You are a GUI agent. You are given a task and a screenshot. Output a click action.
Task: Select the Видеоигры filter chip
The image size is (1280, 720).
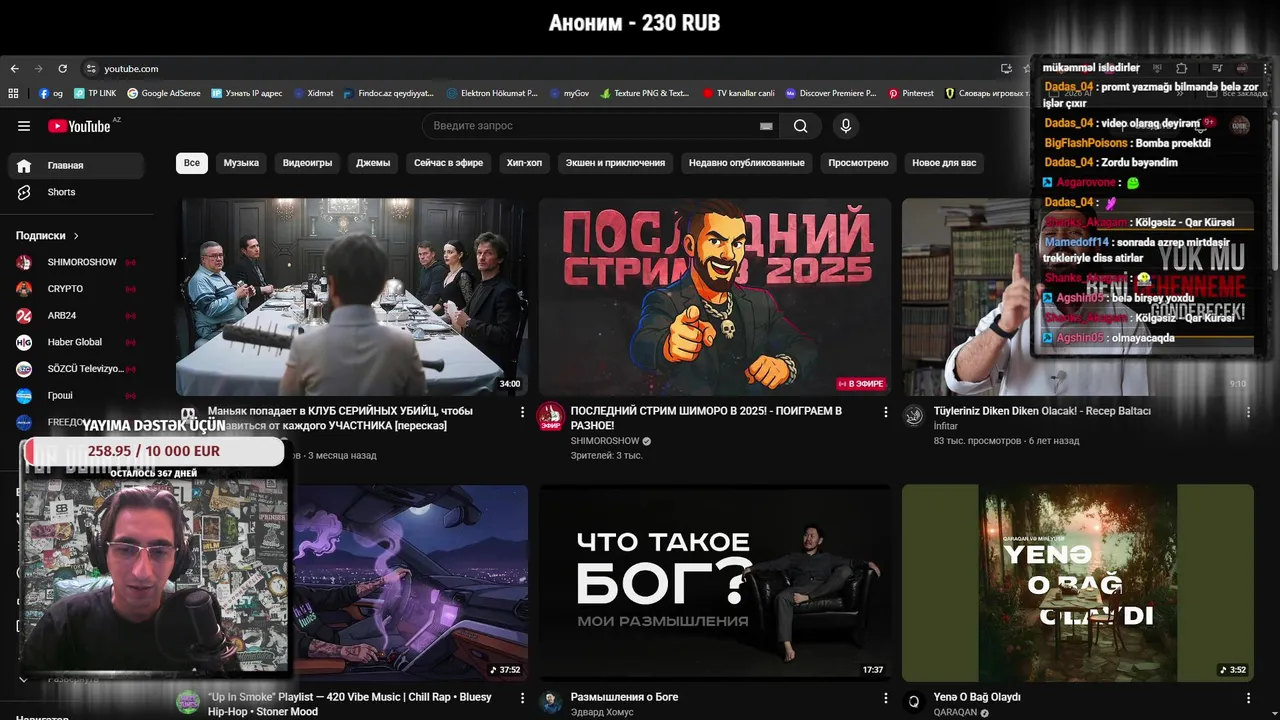click(x=307, y=163)
